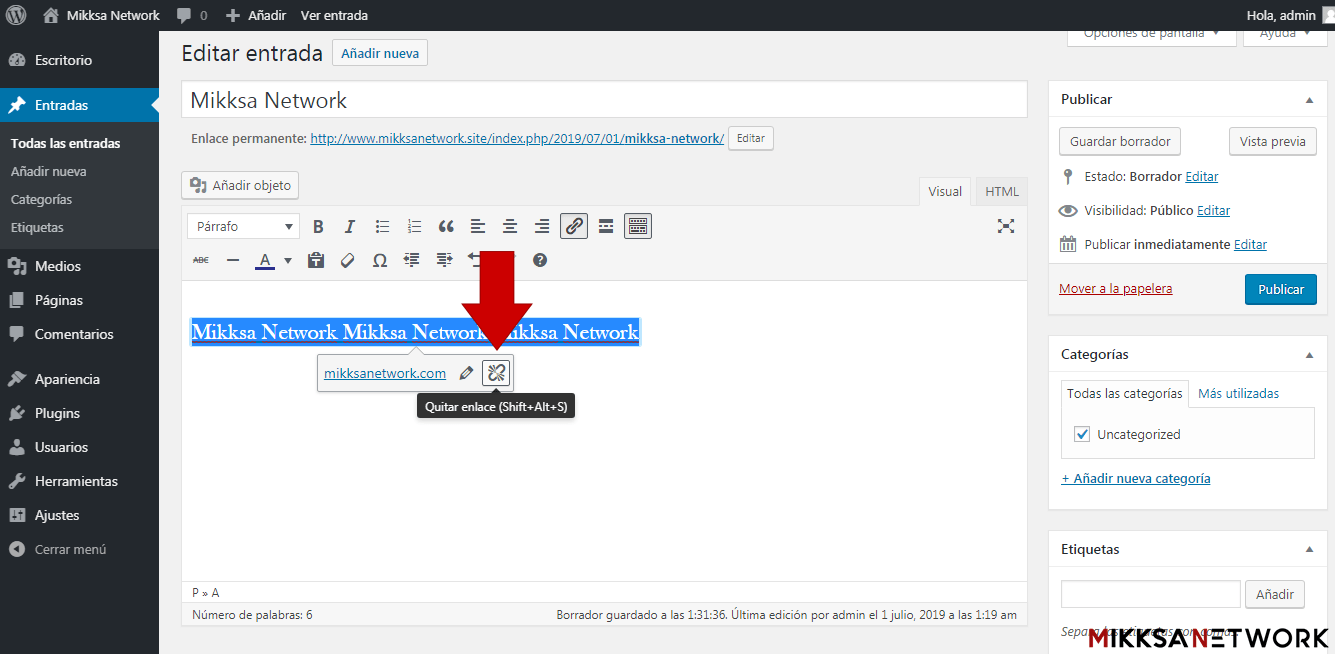Insert a blockquote using the quote icon
1335x654 pixels.
(446, 227)
